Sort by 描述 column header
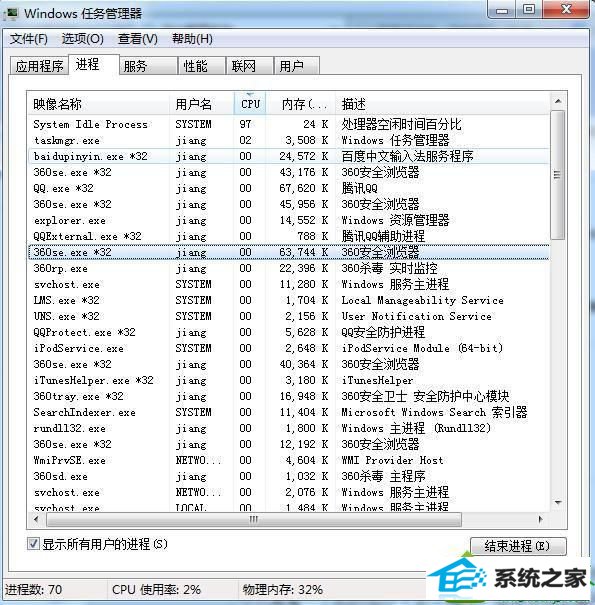This screenshot has width=595, height=605. [442, 104]
